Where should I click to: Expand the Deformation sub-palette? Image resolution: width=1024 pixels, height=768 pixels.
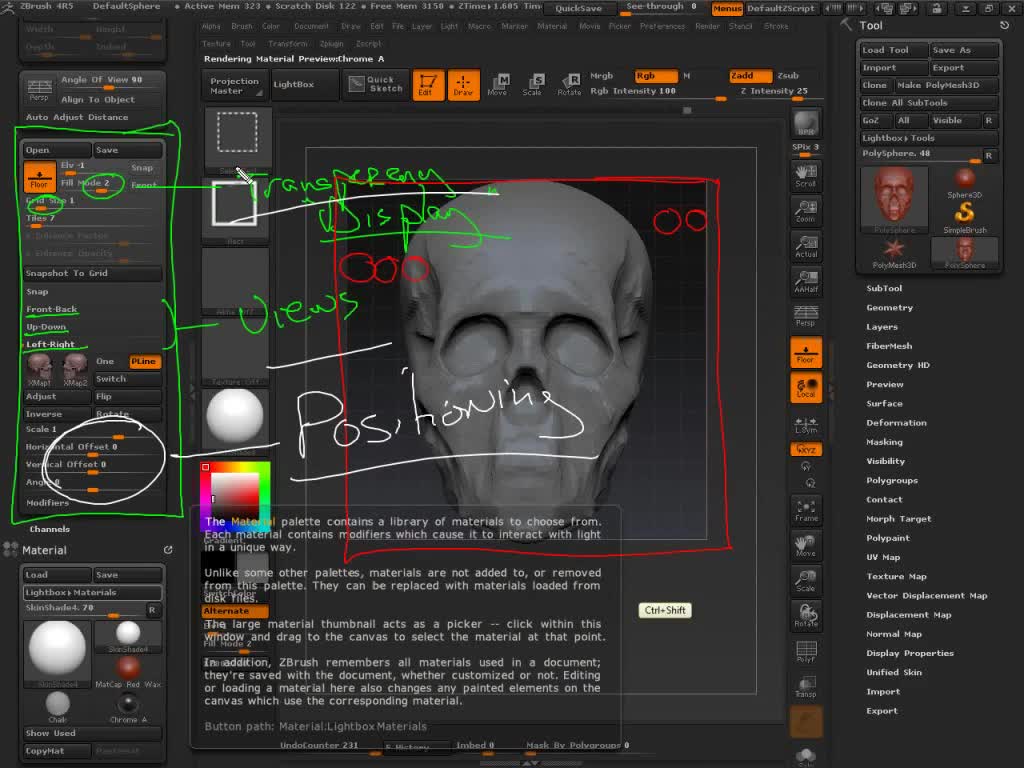pos(896,423)
